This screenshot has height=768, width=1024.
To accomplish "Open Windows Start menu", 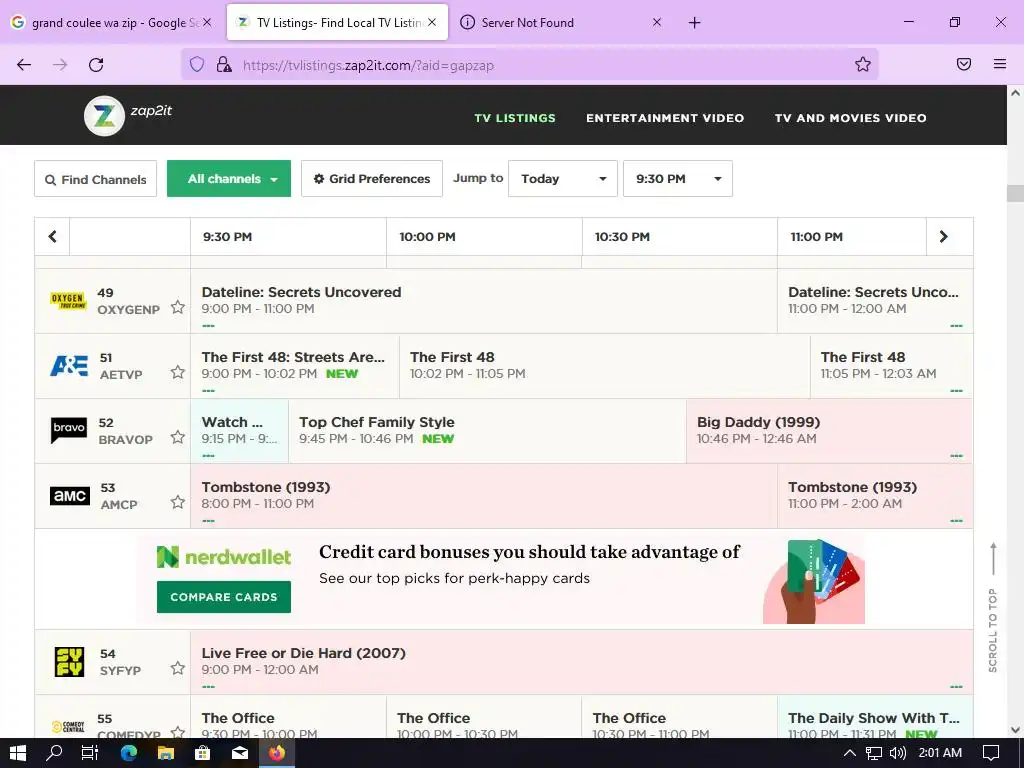I will coord(18,753).
